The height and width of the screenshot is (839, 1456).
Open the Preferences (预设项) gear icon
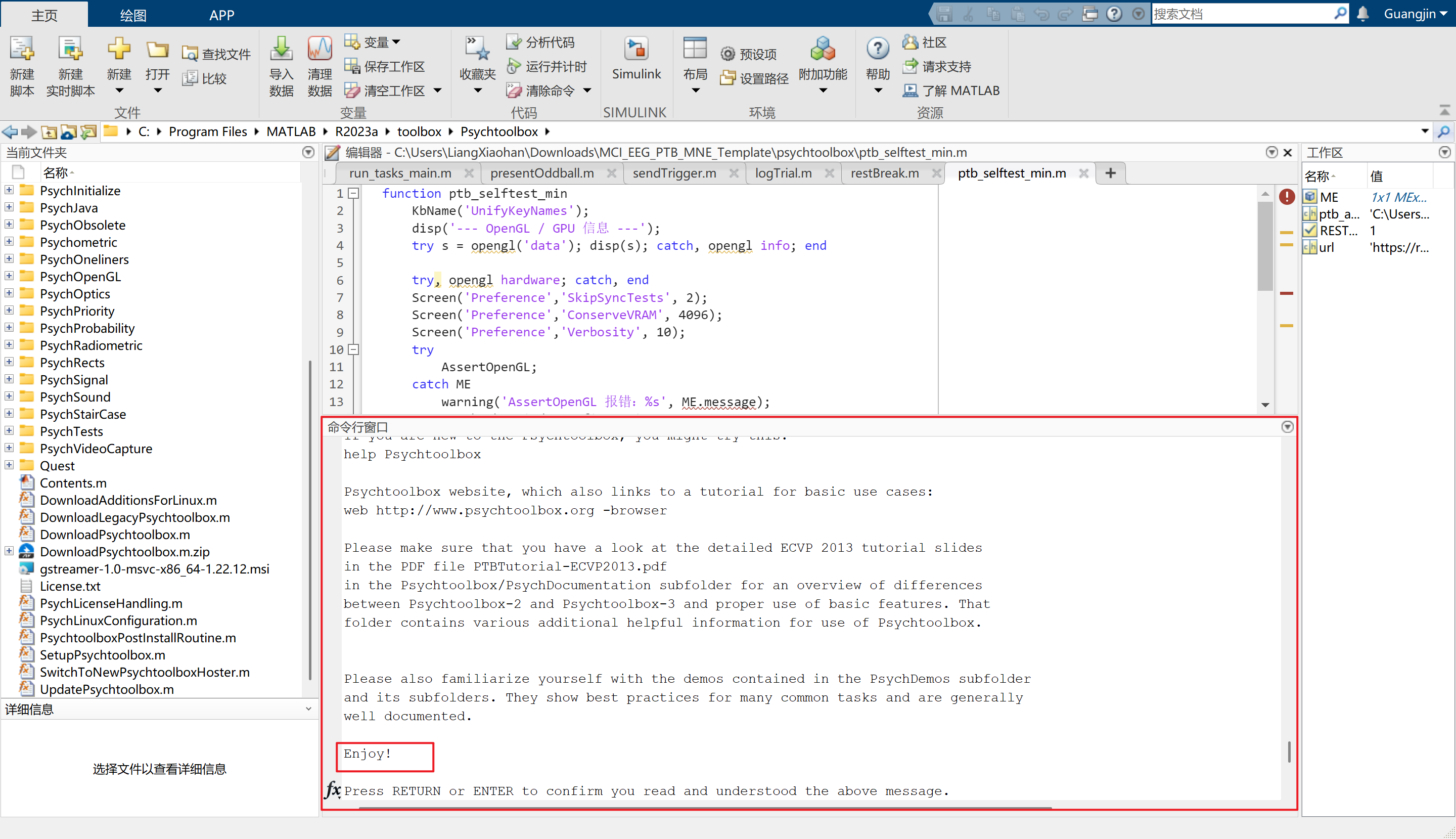727,54
